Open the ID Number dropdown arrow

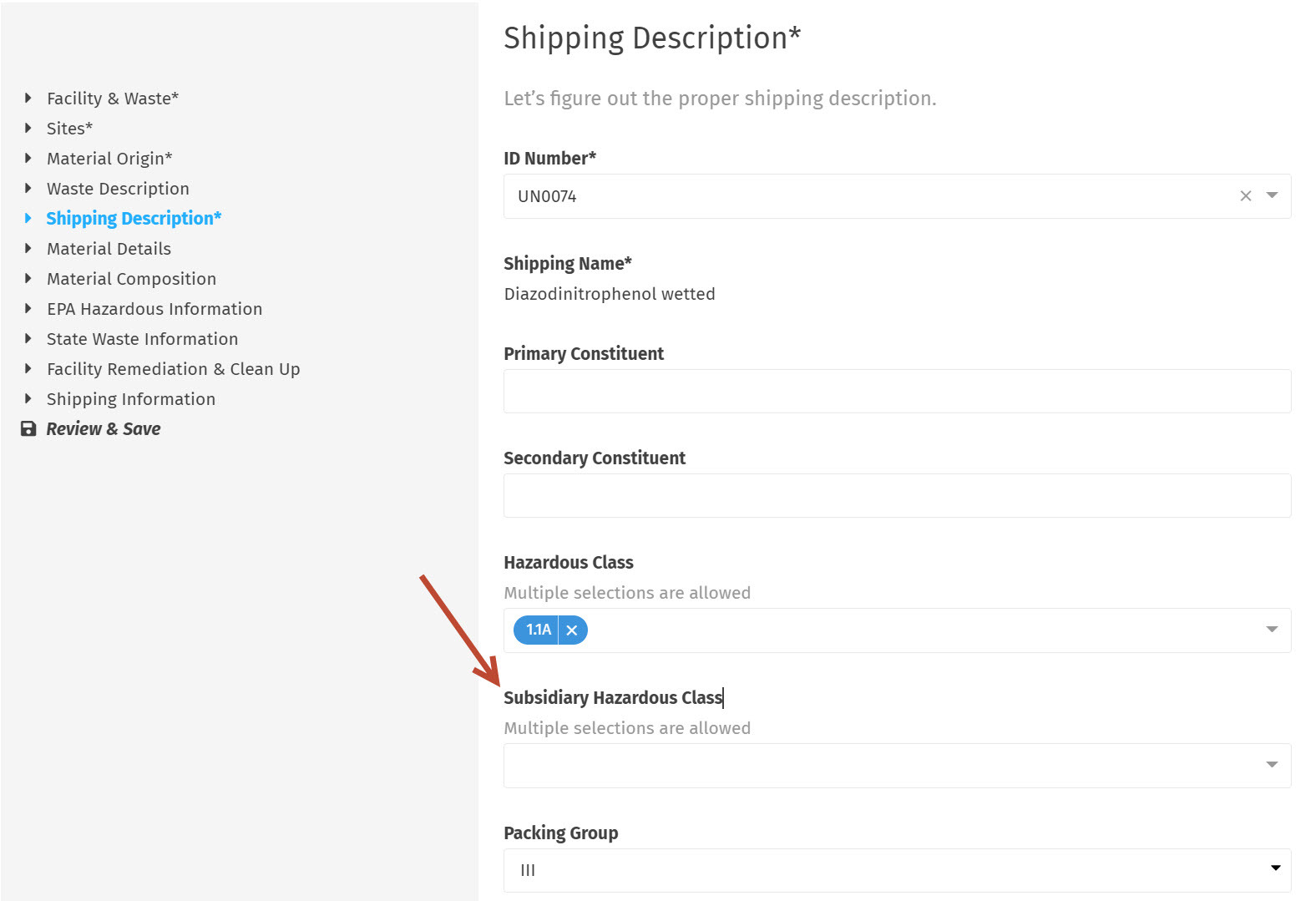pos(1272,195)
